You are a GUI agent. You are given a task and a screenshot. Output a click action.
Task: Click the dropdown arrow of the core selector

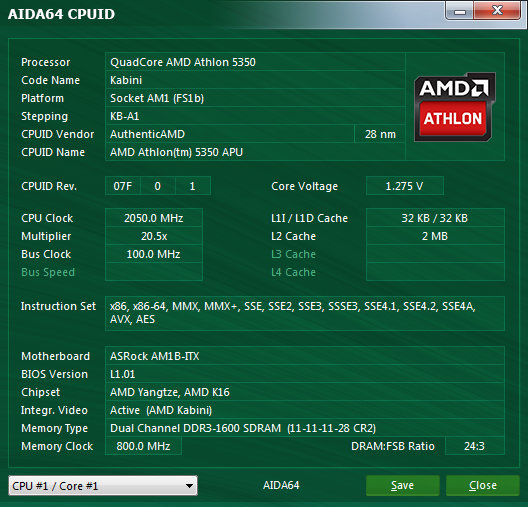point(189,486)
